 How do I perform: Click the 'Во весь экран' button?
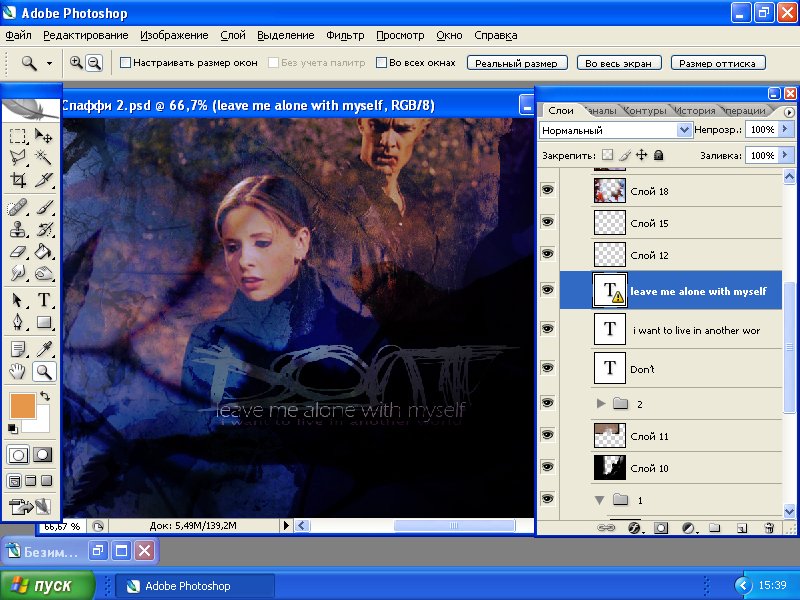(619, 63)
